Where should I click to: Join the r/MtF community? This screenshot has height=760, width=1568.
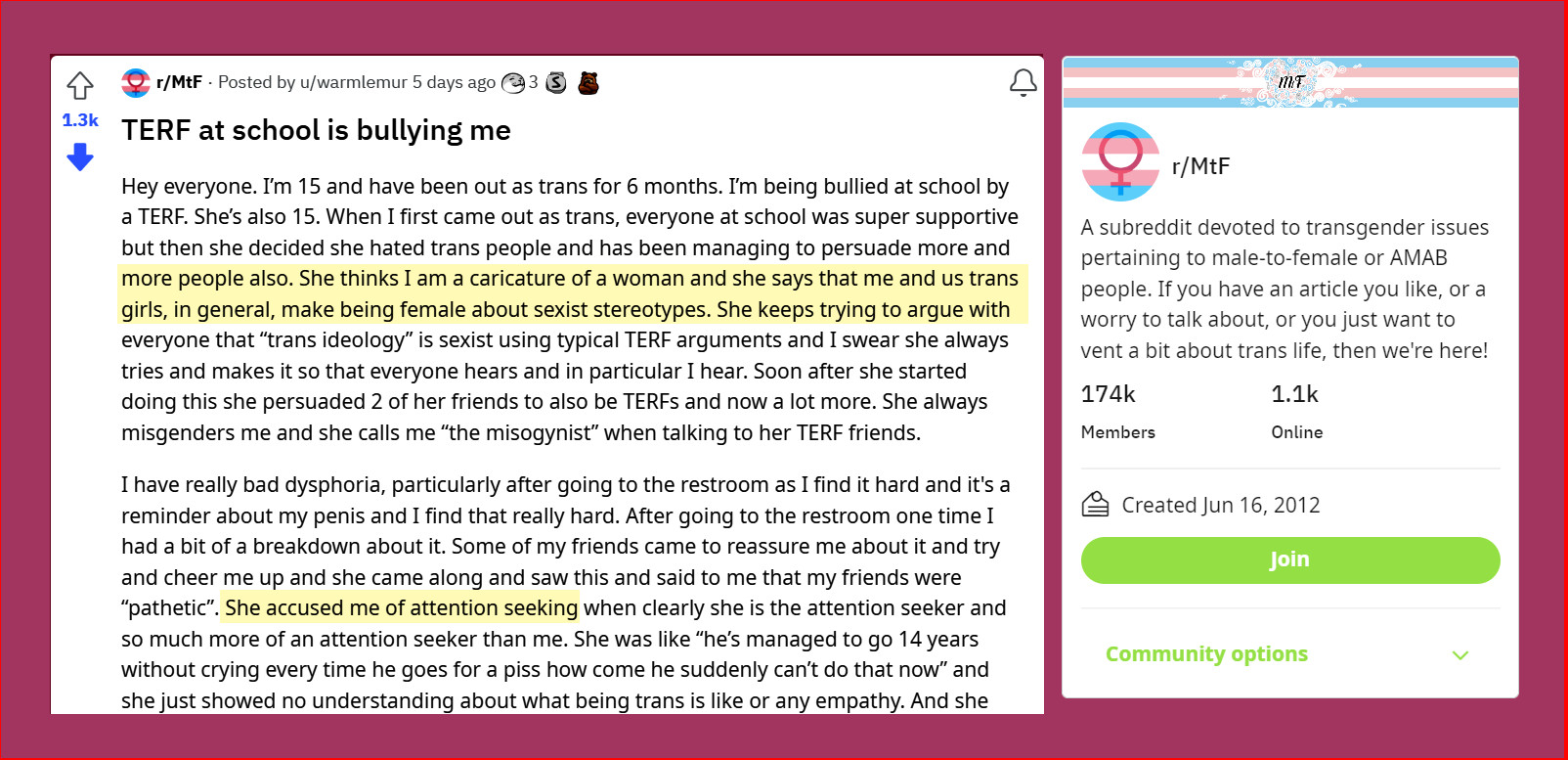click(x=1289, y=559)
